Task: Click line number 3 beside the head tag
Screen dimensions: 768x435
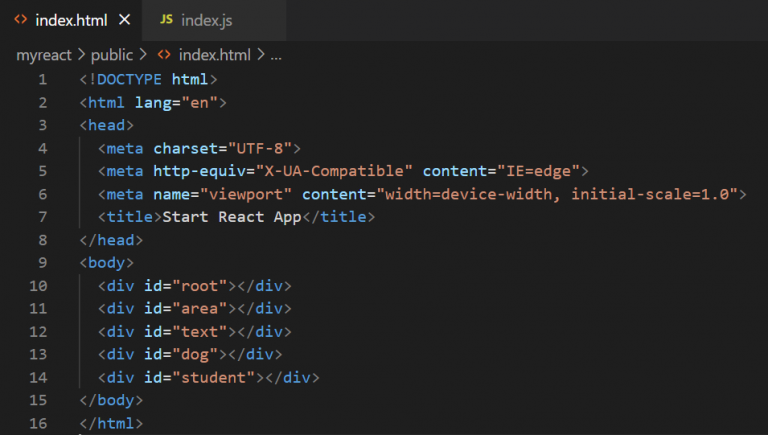Action: (x=42, y=125)
